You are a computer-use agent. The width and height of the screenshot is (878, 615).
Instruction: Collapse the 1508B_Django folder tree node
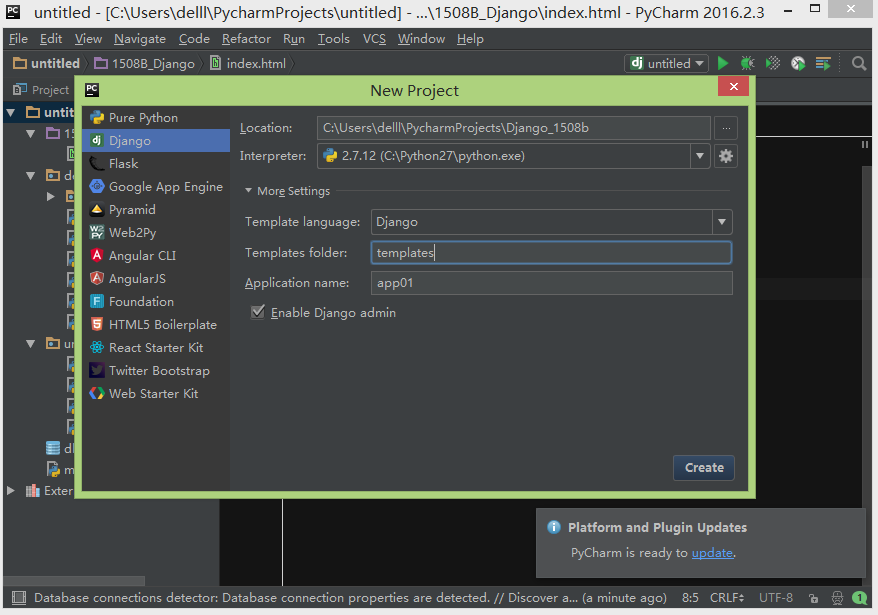click(x=31, y=133)
